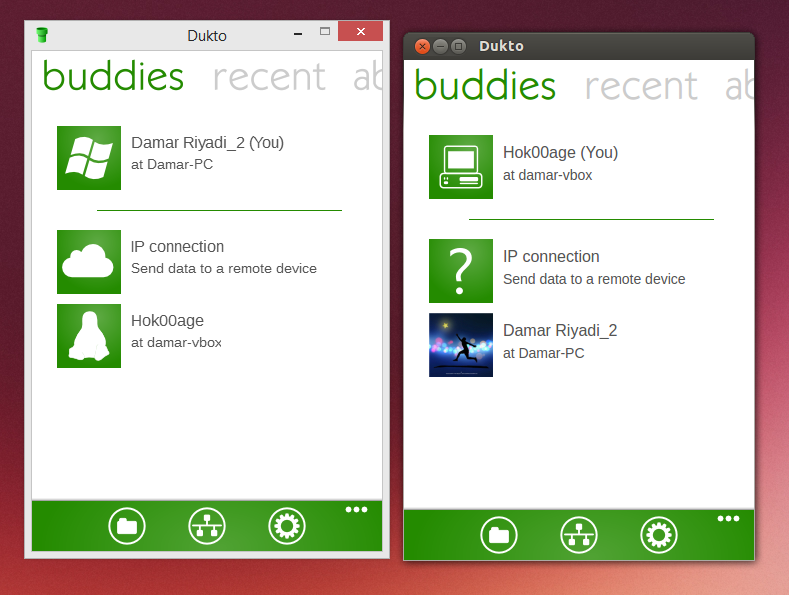
Task: Click 'Send data to a remote device' in left window
Action: [x=224, y=268]
